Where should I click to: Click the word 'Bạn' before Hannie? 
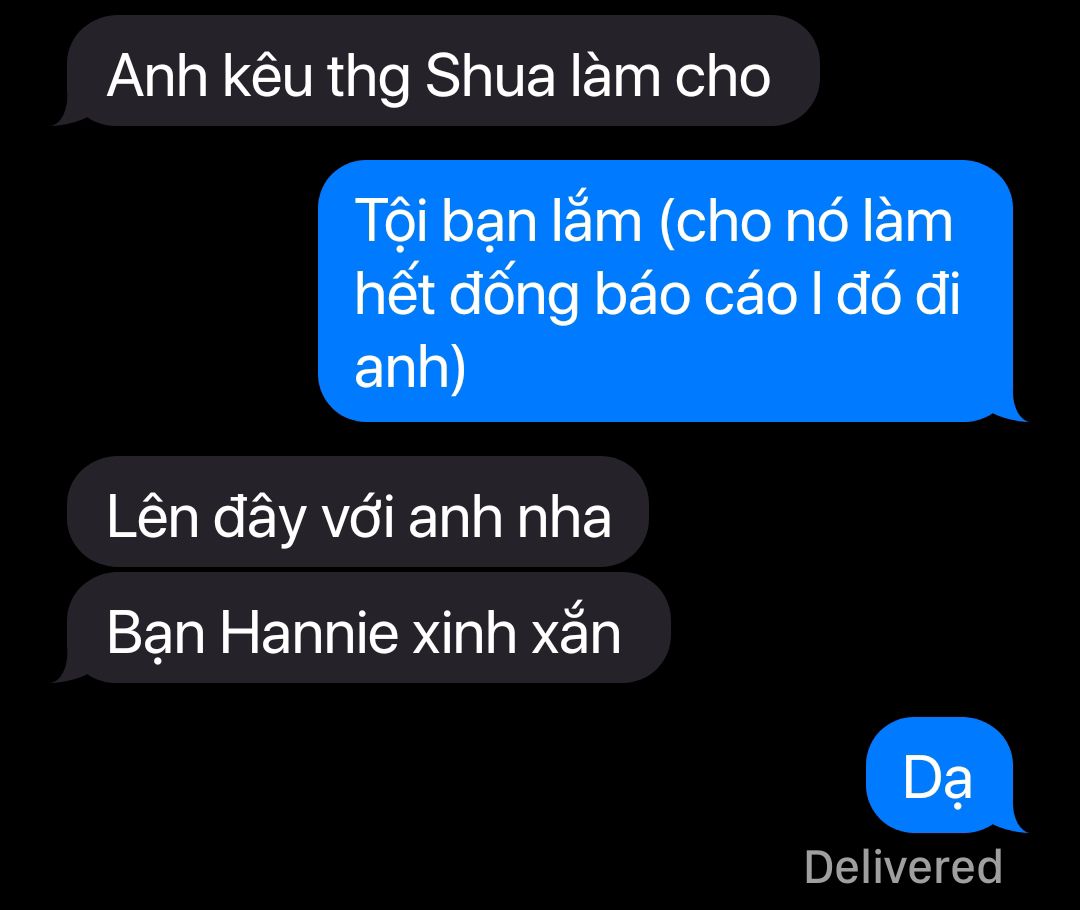(x=156, y=634)
